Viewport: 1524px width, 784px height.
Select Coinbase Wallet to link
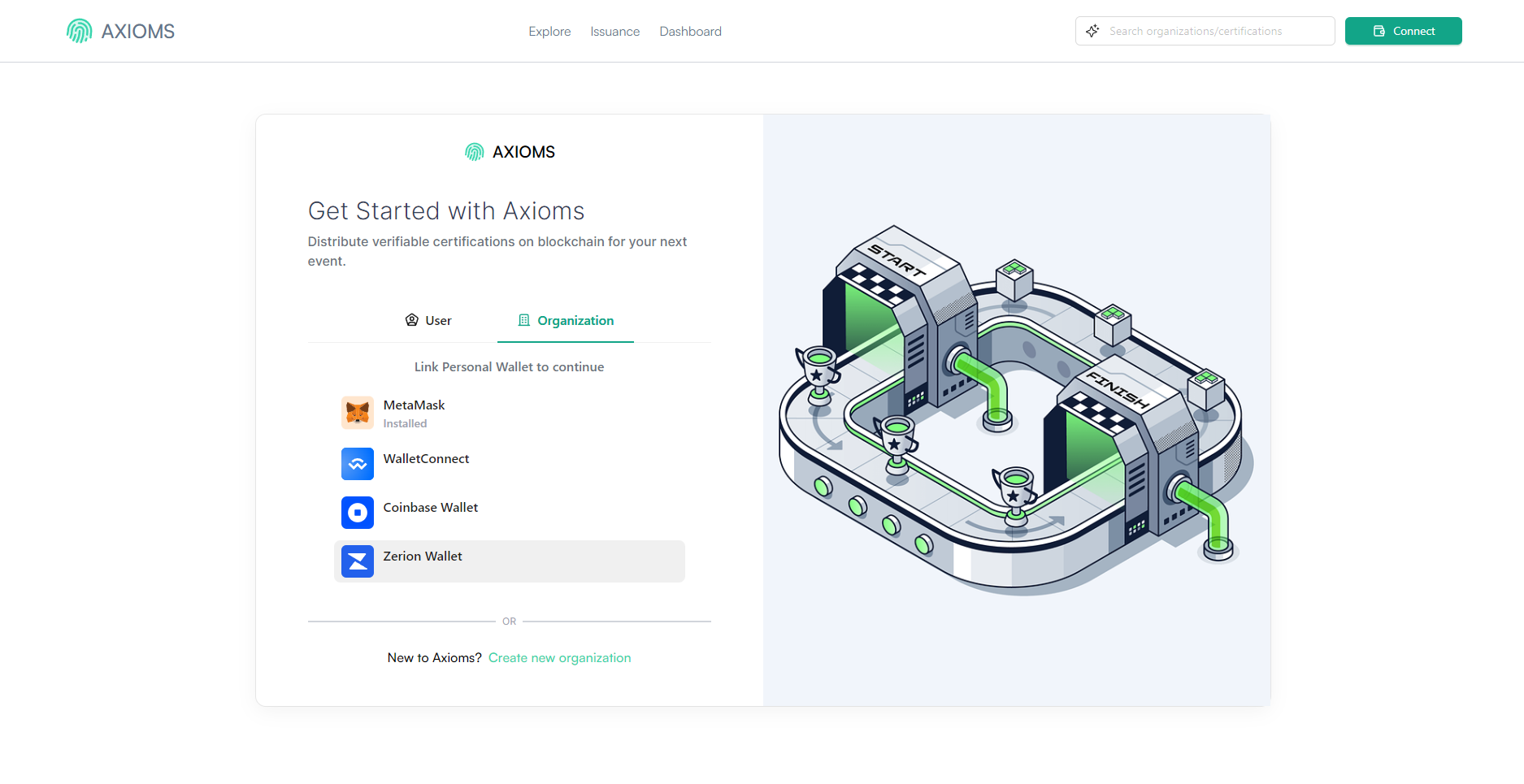[510, 513]
